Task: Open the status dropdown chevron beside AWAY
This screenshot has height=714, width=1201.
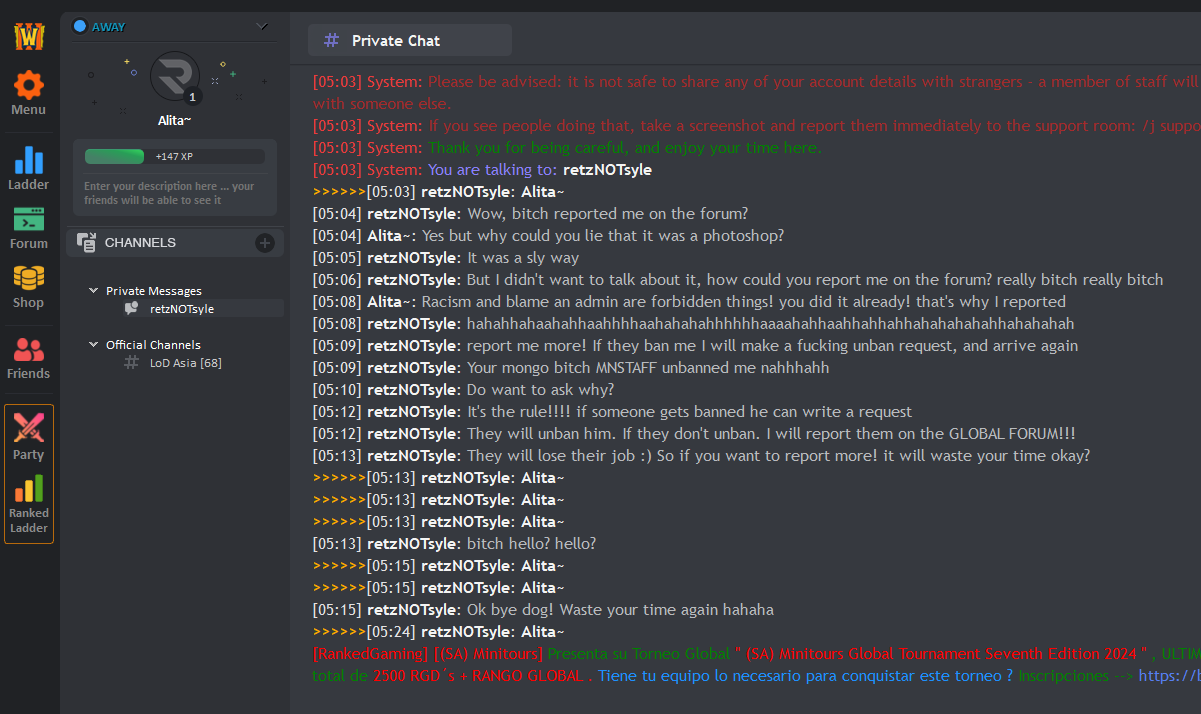Action: click(262, 26)
